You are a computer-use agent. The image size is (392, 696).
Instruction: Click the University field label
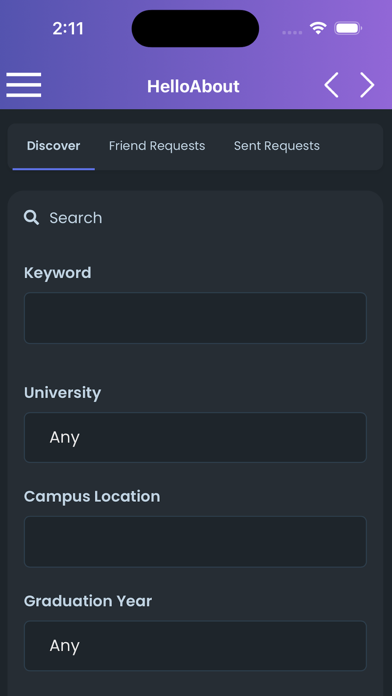(63, 393)
